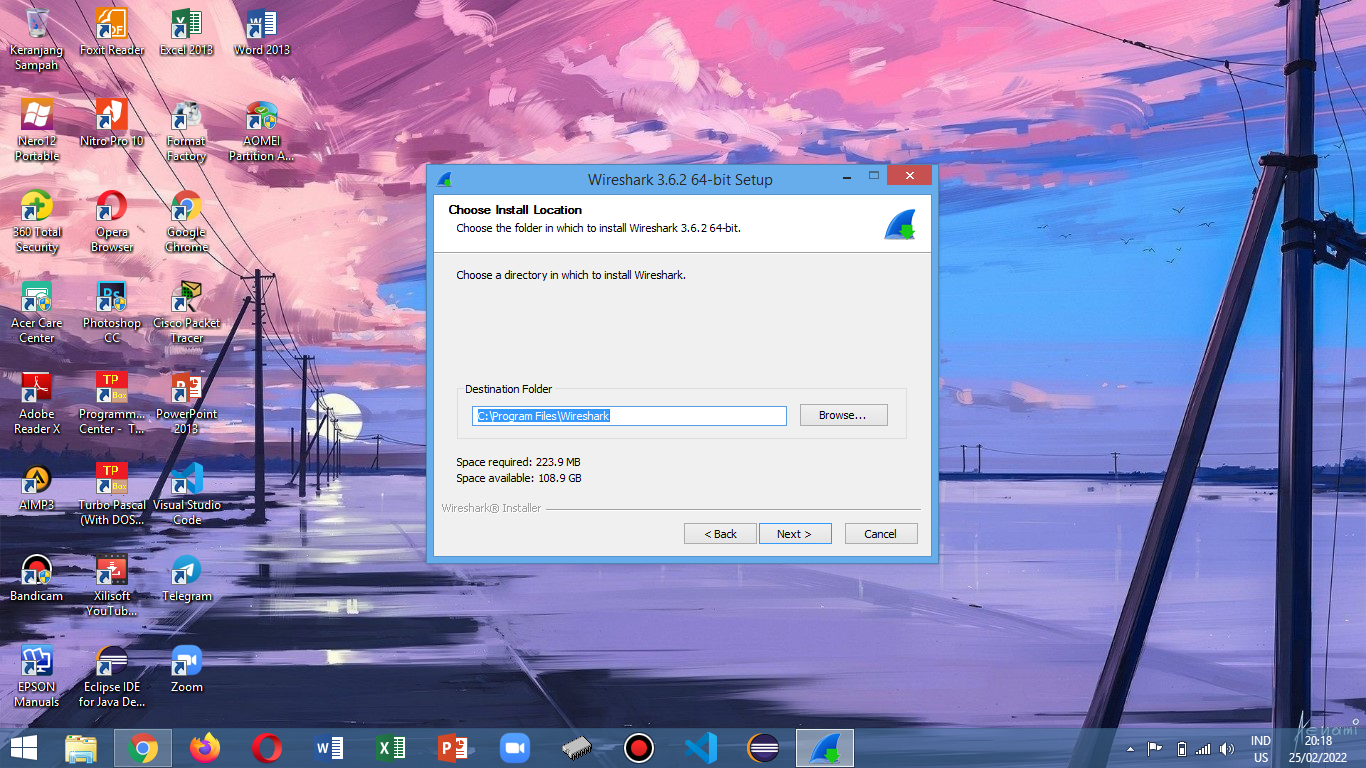Click the Action Center flag tray icon
1366x768 pixels.
[x=1155, y=748]
